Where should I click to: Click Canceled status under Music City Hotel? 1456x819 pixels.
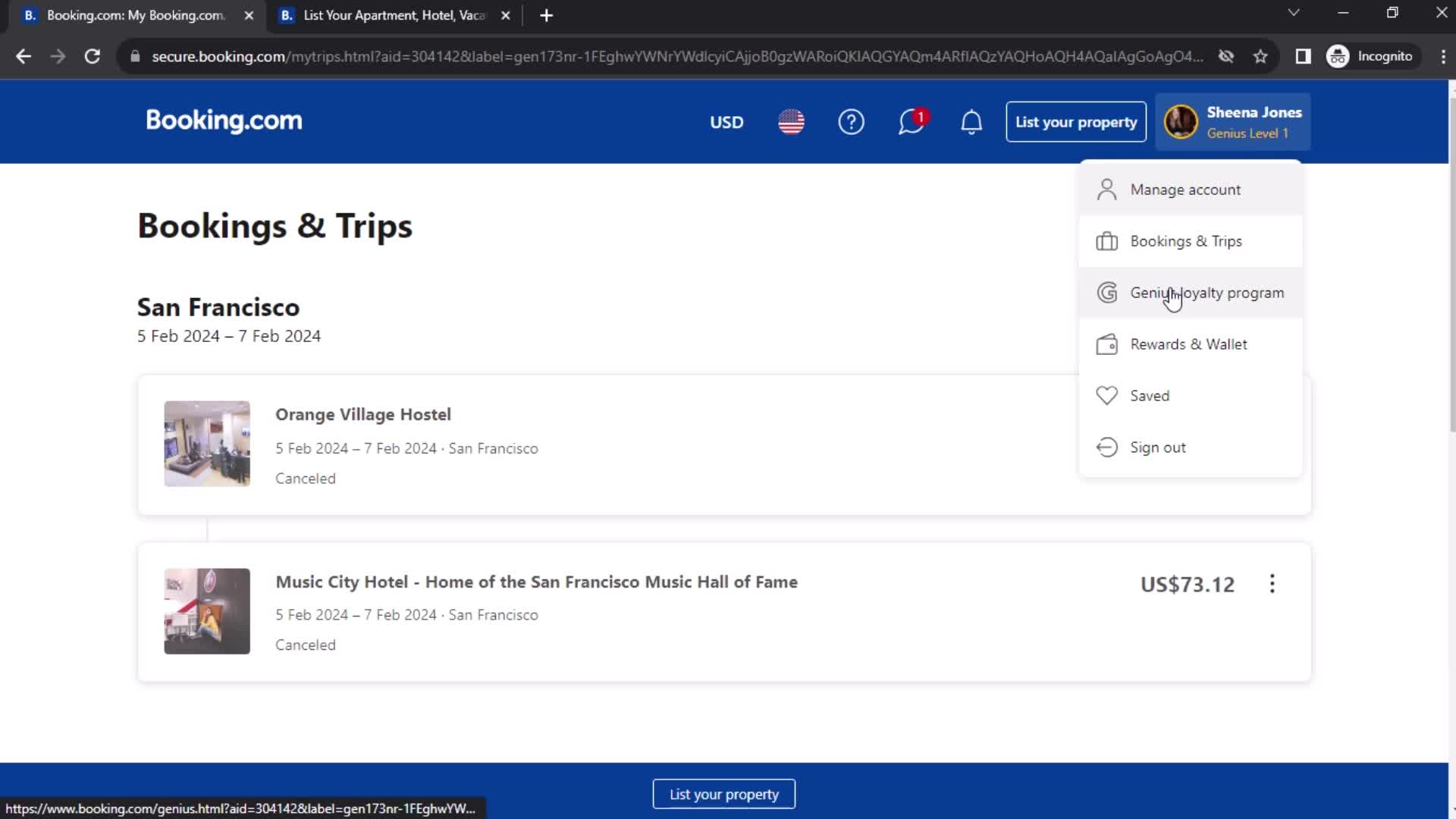(x=305, y=645)
